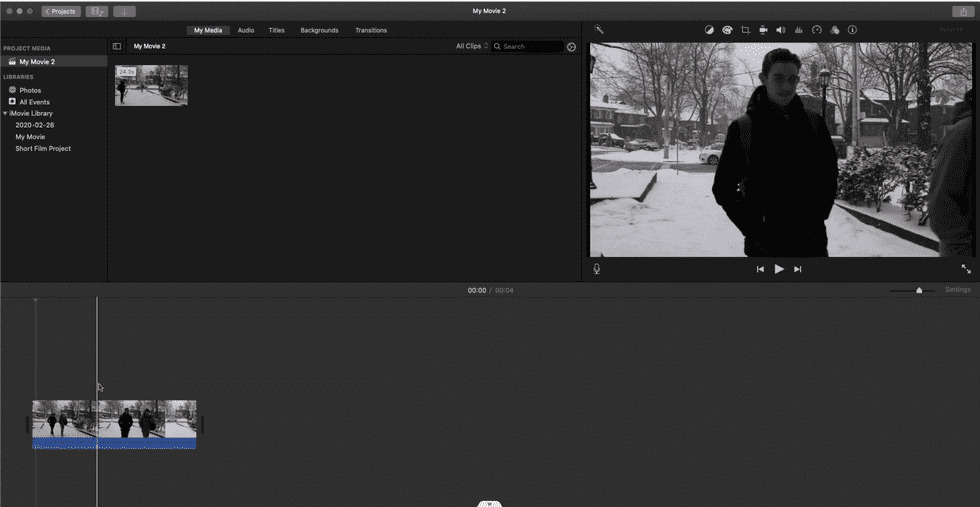Switch to the My Media tab
This screenshot has height=507, width=980.
[208, 30]
